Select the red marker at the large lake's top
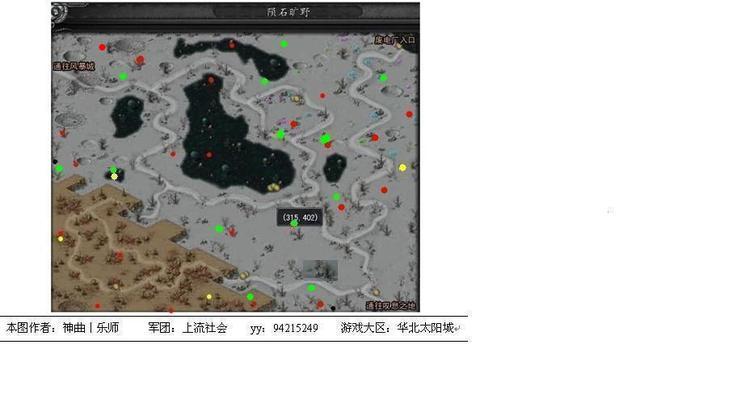 (211, 80)
